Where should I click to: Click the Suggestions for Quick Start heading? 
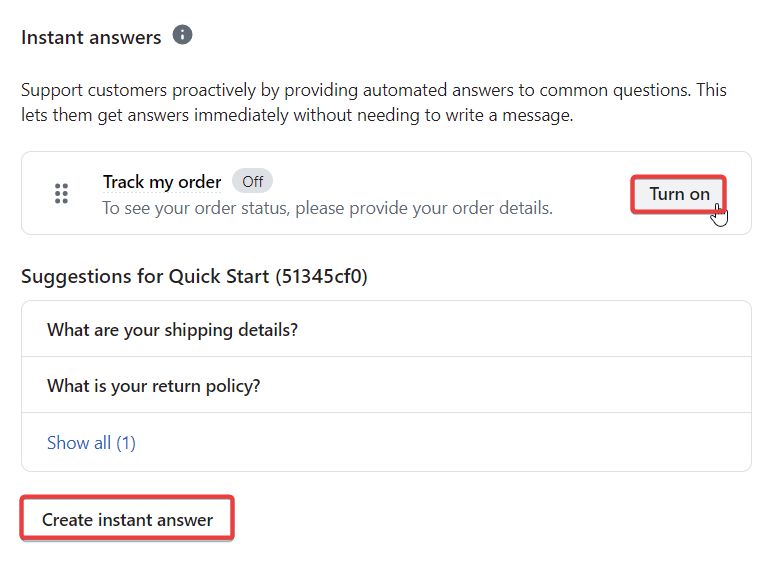tap(194, 276)
